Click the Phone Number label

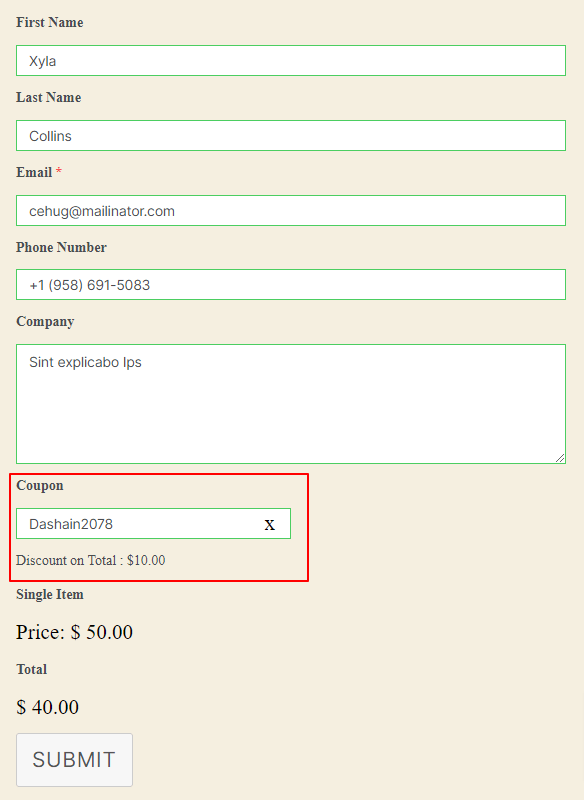61,247
